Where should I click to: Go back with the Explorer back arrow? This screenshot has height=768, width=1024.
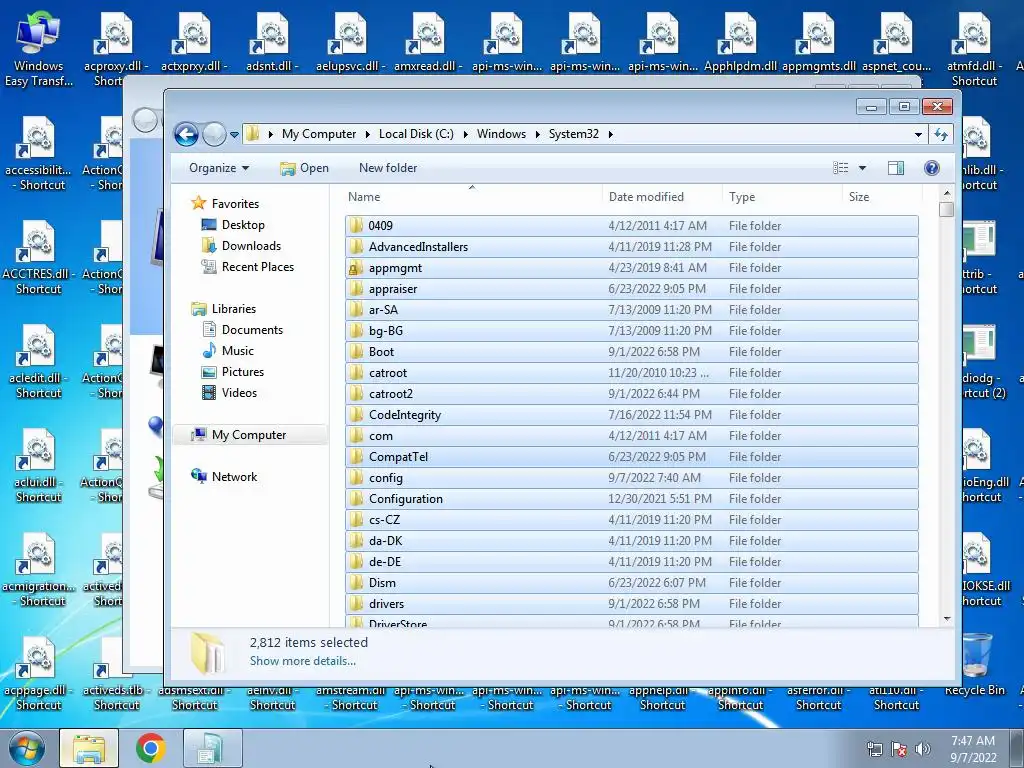point(186,135)
